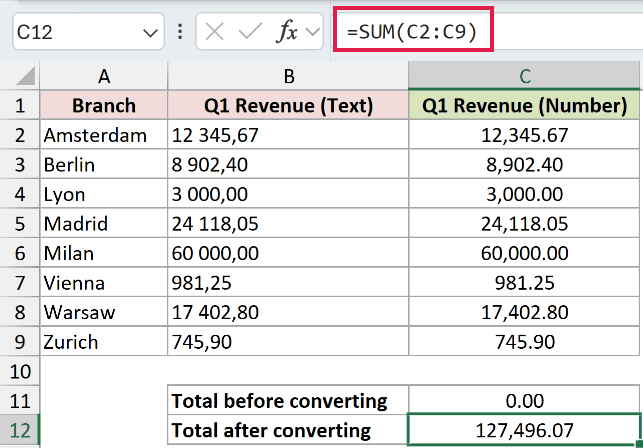Open the Insert Function fx icon

287,32
